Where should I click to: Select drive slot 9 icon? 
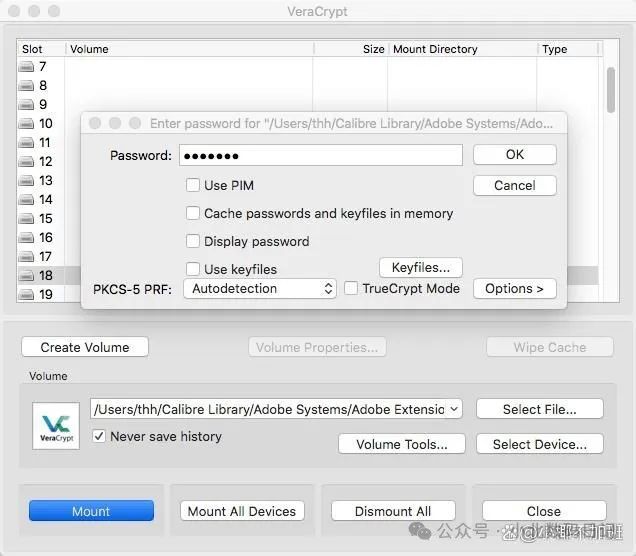[x=26, y=105]
